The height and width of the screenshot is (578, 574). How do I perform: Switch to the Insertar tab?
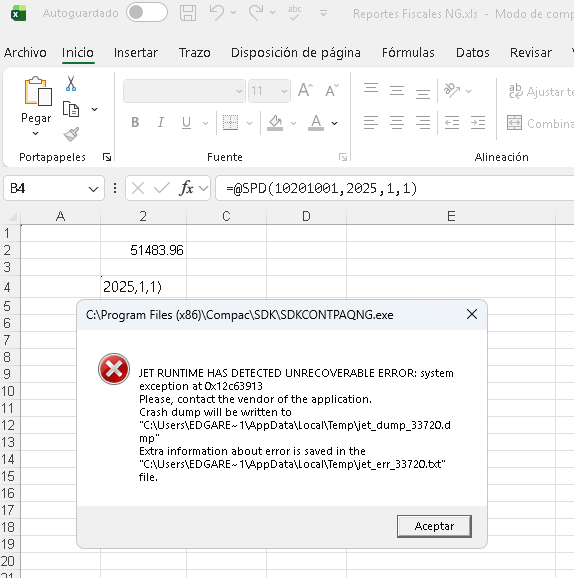pyautogui.click(x=136, y=53)
